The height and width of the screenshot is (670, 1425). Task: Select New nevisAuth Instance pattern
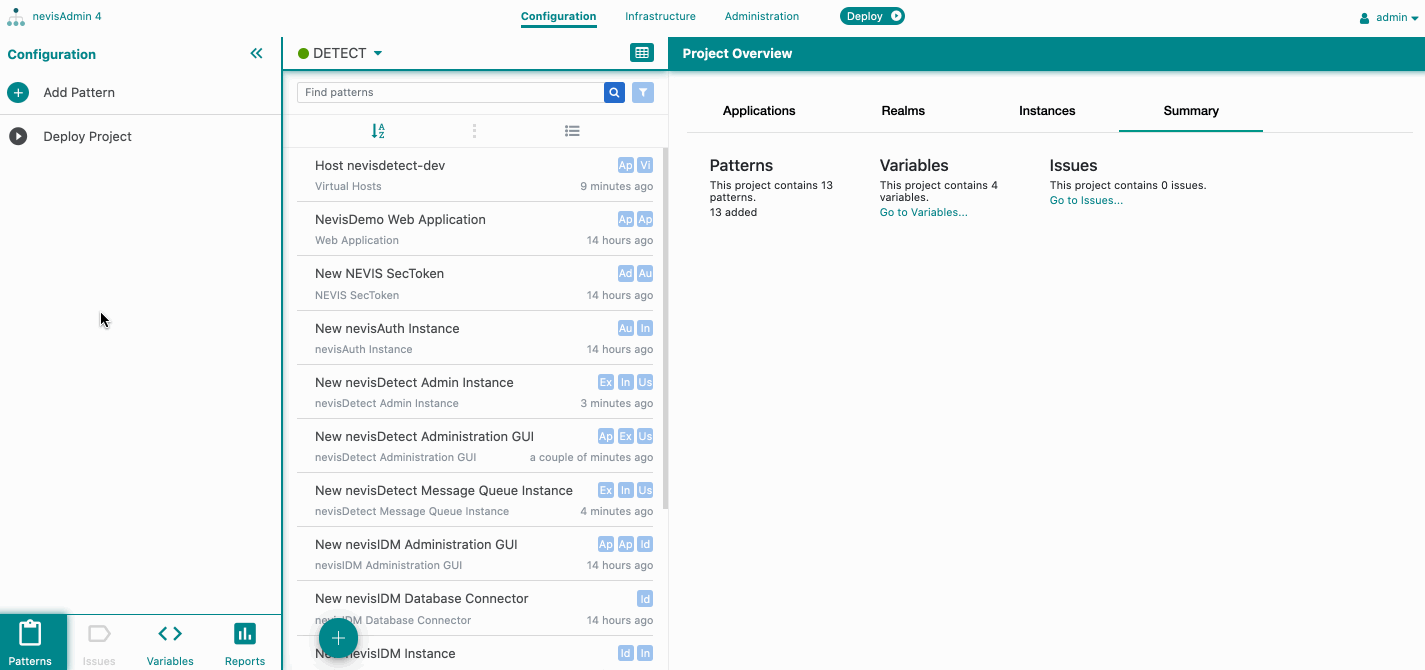[475, 338]
